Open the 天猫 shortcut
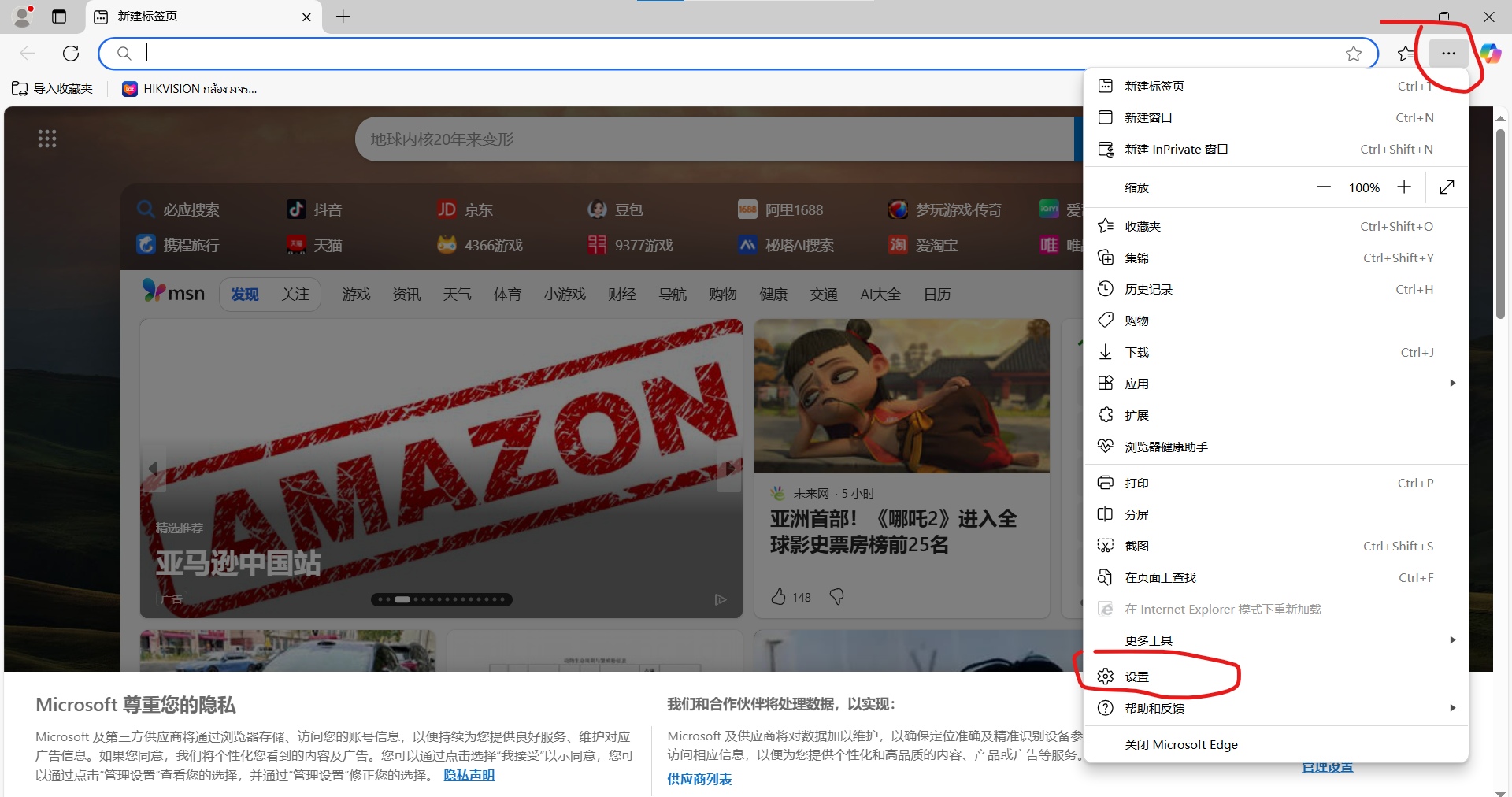Image resolution: width=1512 pixels, height=797 pixels. pyautogui.click(x=314, y=245)
